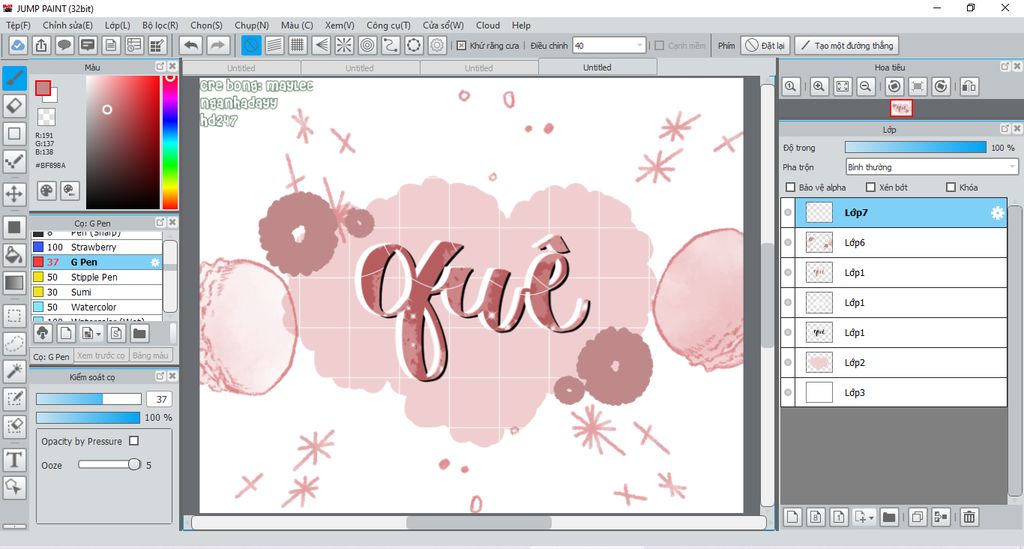
Task: Enable Xén bớt checkbox
Action: coord(871,187)
